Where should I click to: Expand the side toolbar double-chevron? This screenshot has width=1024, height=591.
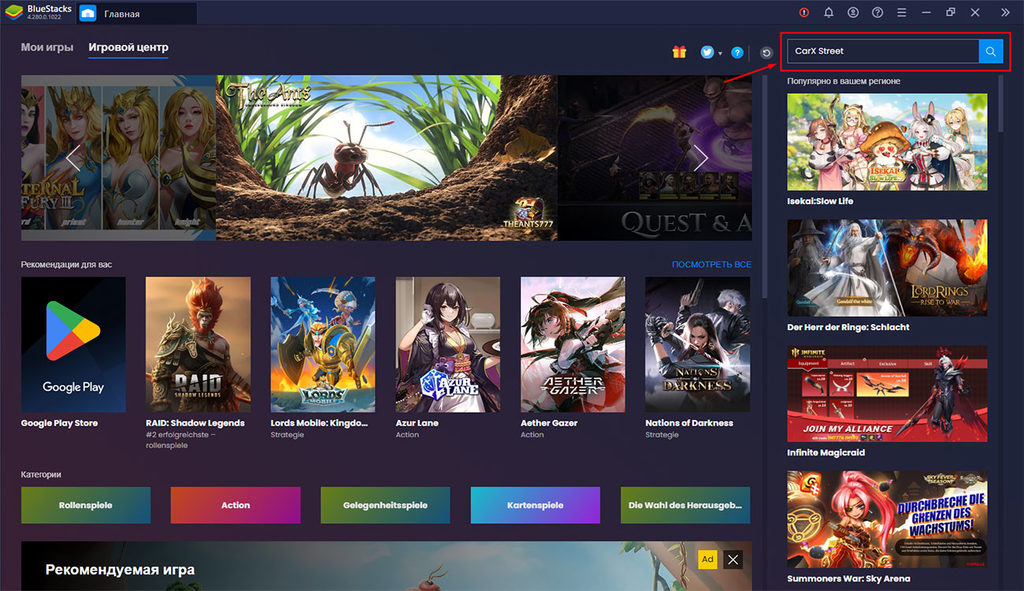click(1005, 12)
